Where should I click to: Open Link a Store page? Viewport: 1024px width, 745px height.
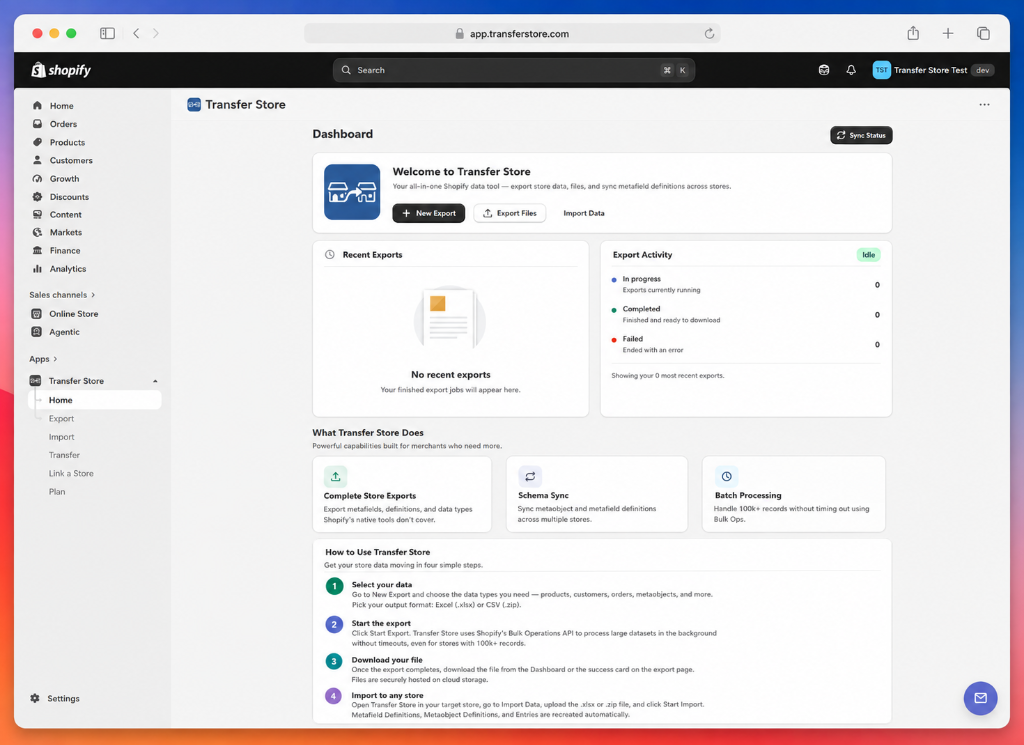pos(71,473)
